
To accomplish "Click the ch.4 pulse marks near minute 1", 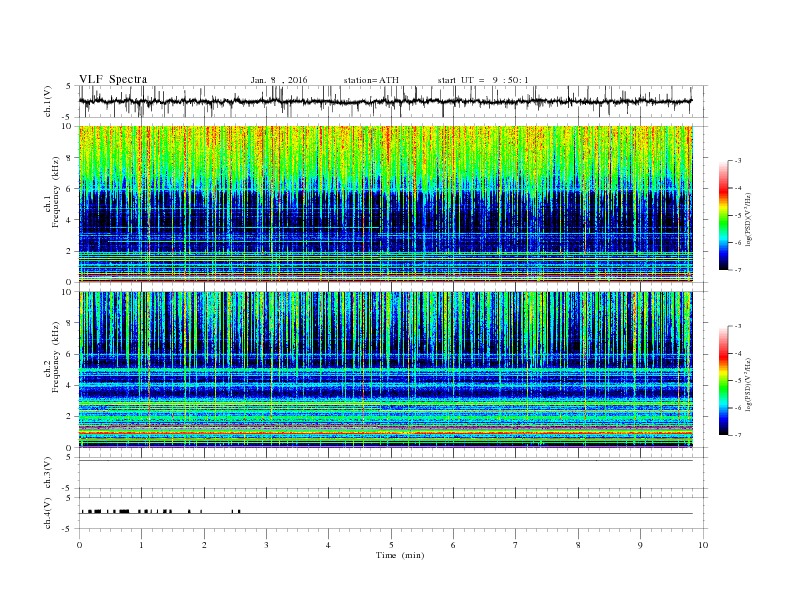I will [x=144, y=511].
